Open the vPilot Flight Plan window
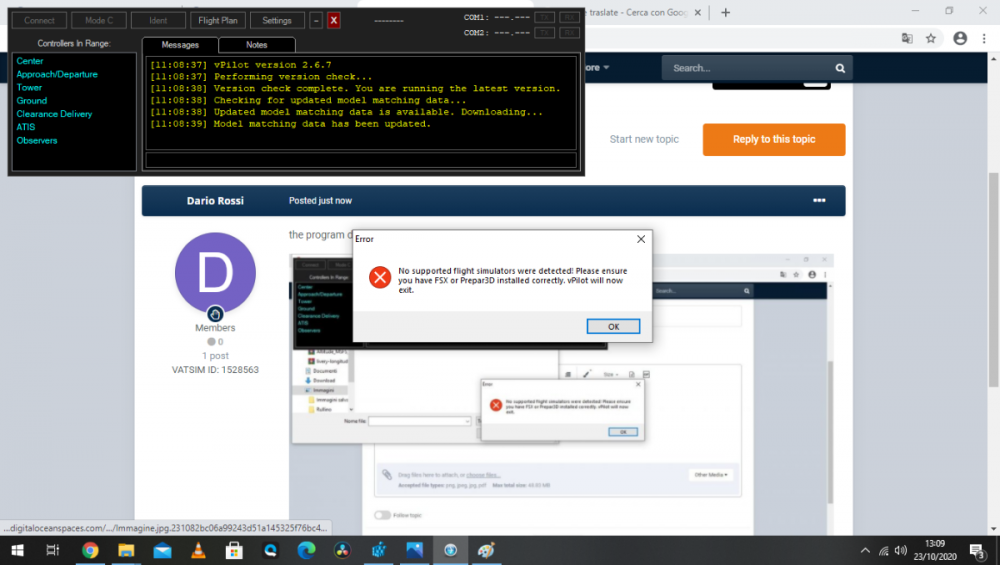1000x565 pixels. pos(217,20)
